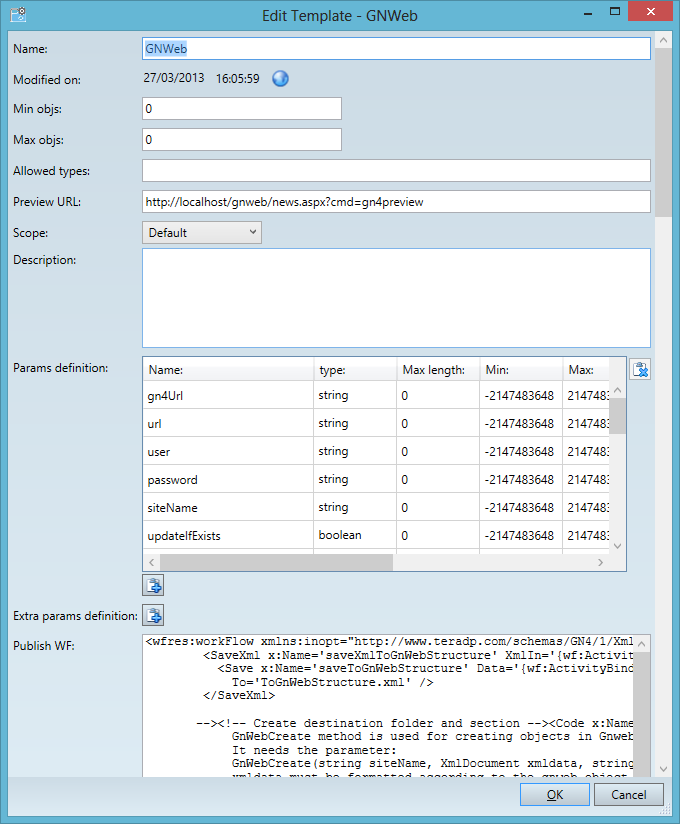Open the Scope dropdown showing Default
Image resolution: width=680 pixels, height=824 pixels.
click(x=202, y=232)
